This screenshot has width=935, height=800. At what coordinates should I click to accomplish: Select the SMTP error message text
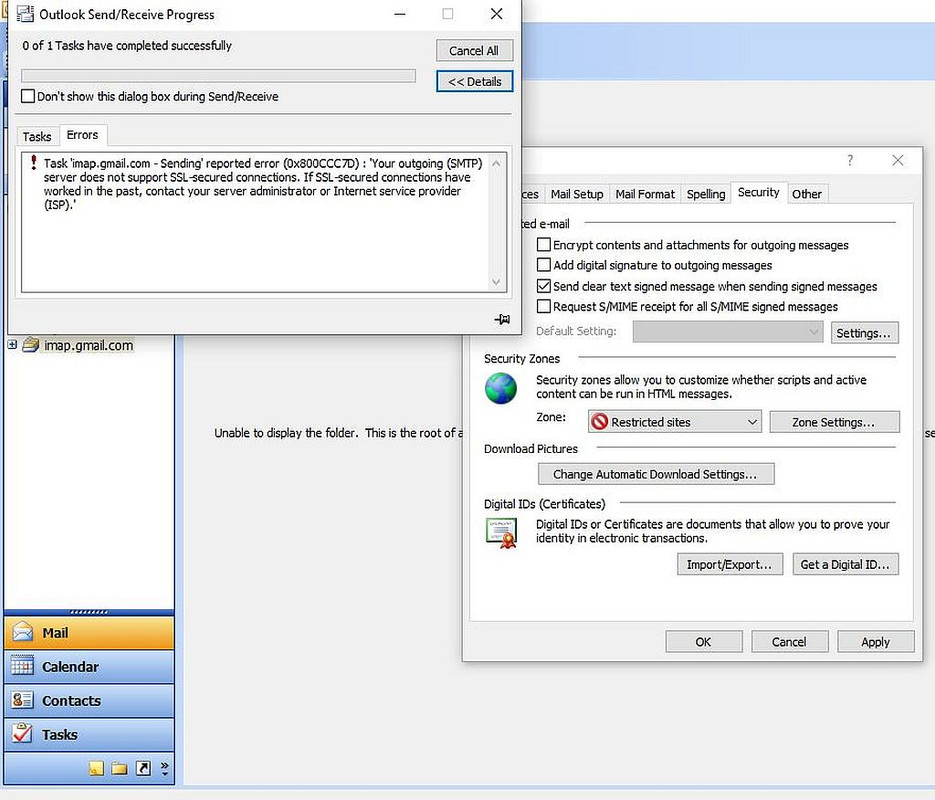pyautogui.click(x=262, y=184)
